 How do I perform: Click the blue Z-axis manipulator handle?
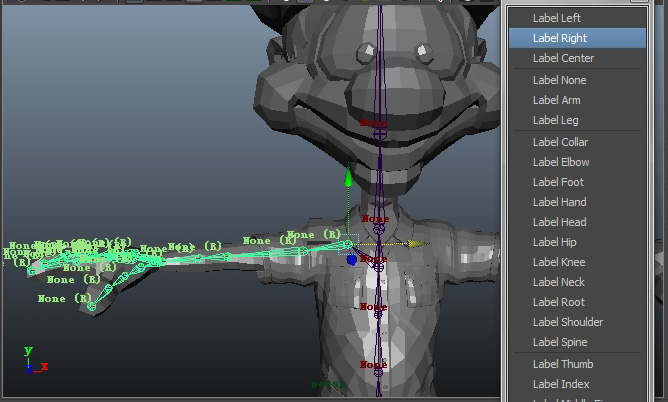click(351, 260)
